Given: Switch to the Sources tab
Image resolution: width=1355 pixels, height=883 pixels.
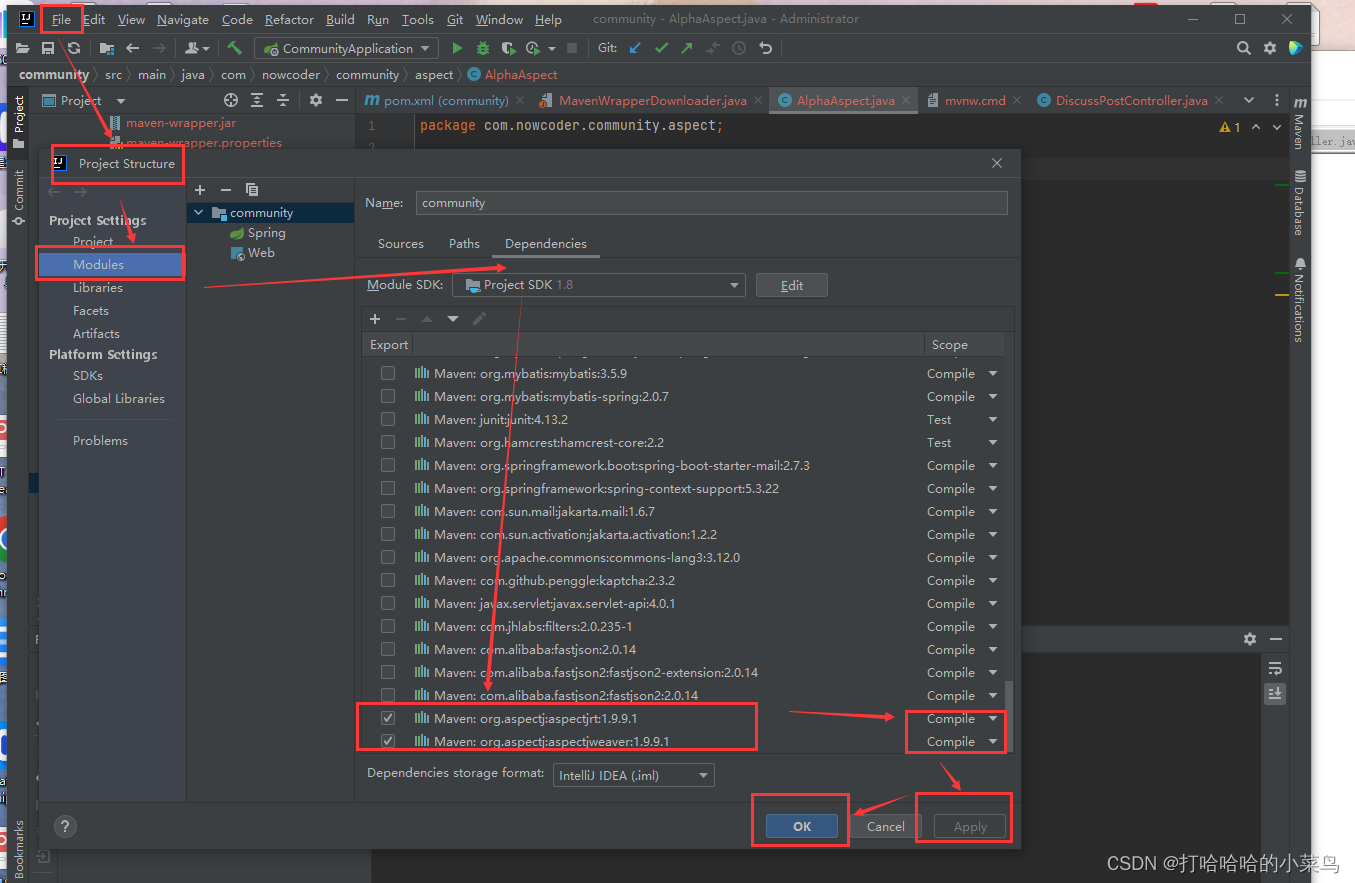Looking at the screenshot, I should point(401,243).
